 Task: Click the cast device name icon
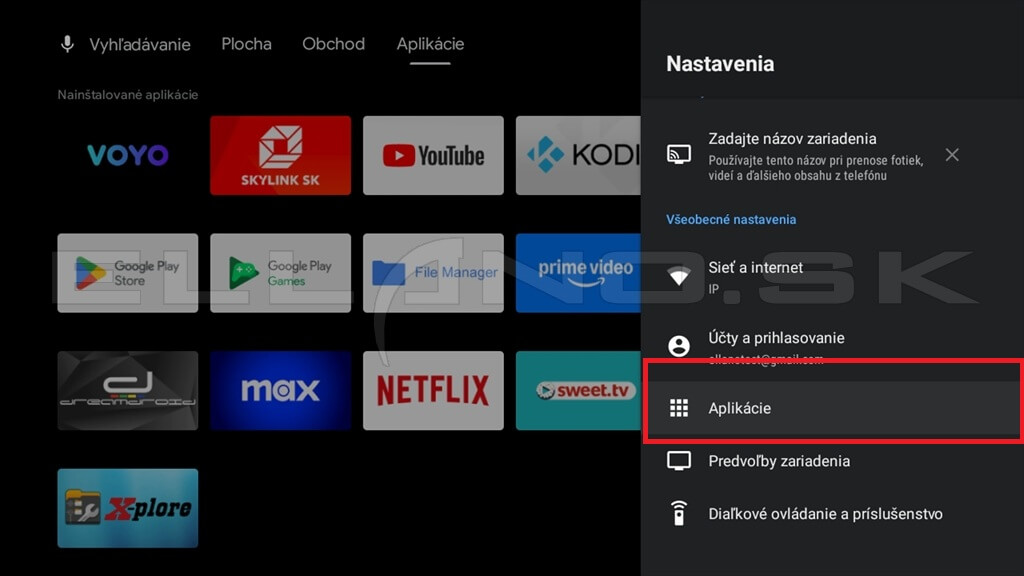679,155
